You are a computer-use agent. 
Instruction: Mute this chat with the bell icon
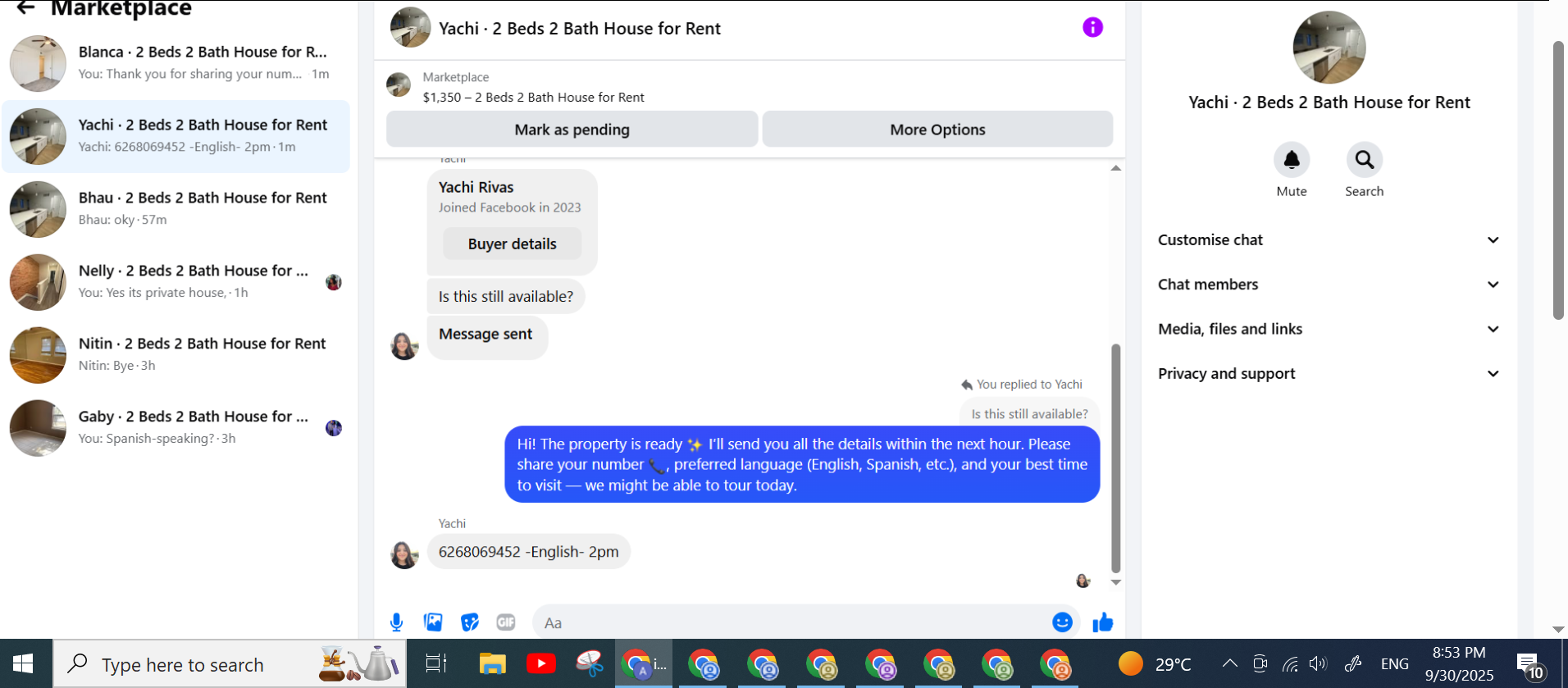1292,159
